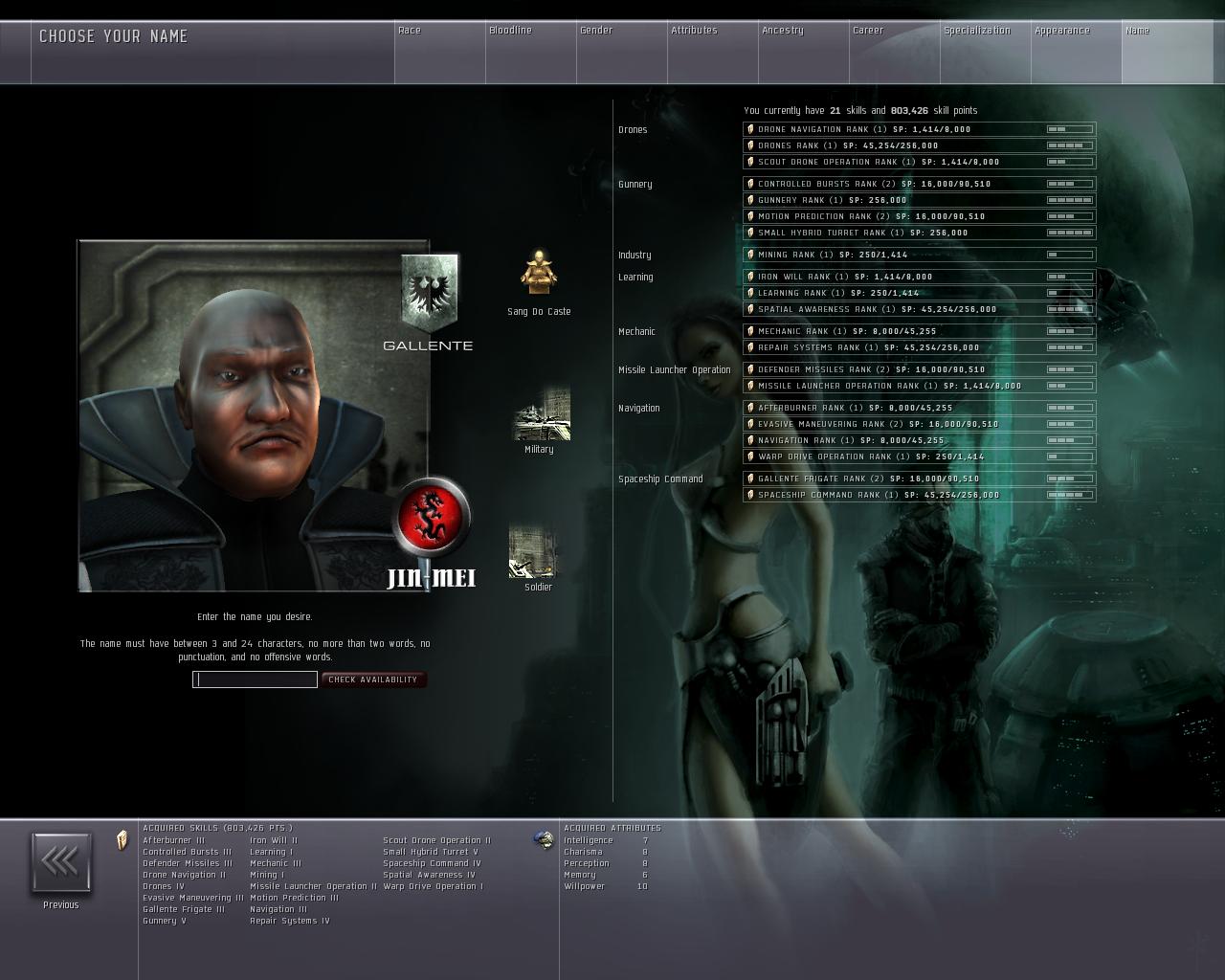The image size is (1225, 980).
Task: Go back using the Previous arrow button
Action: tap(61, 862)
